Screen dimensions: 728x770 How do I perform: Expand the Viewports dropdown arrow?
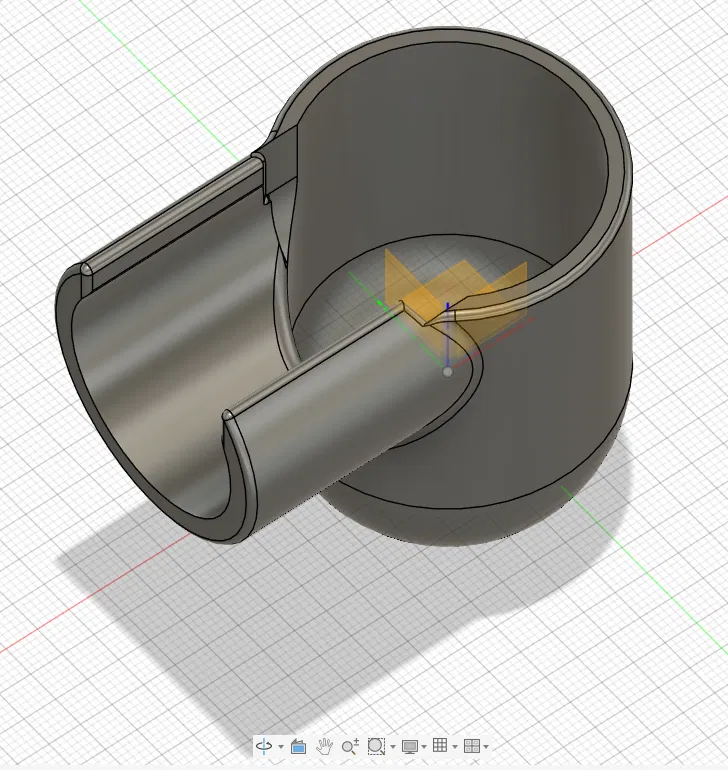pos(486,747)
